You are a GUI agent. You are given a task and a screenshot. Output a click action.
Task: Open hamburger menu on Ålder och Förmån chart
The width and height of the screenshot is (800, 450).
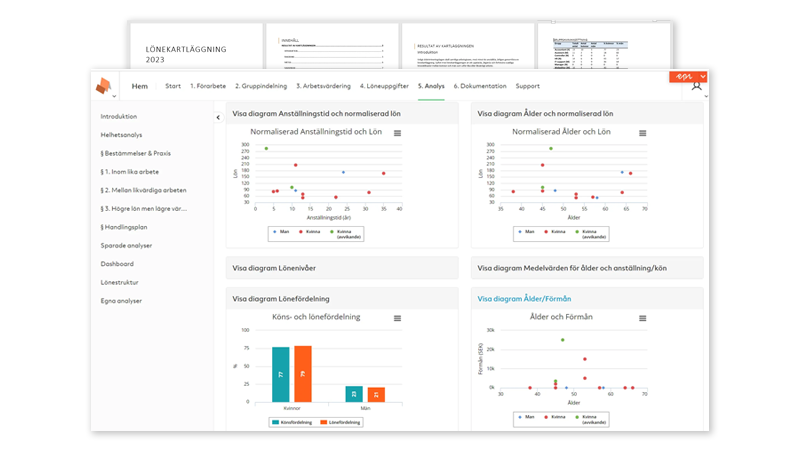(x=643, y=318)
